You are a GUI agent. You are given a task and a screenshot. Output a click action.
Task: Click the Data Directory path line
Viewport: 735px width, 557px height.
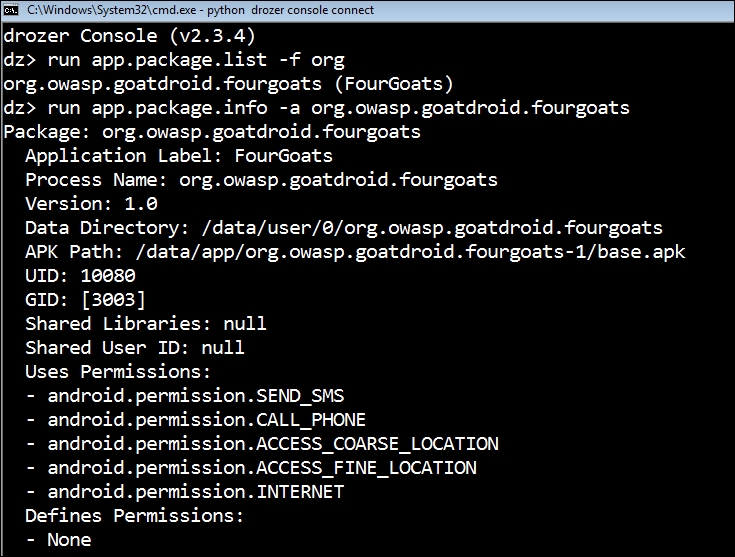click(343, 228)
